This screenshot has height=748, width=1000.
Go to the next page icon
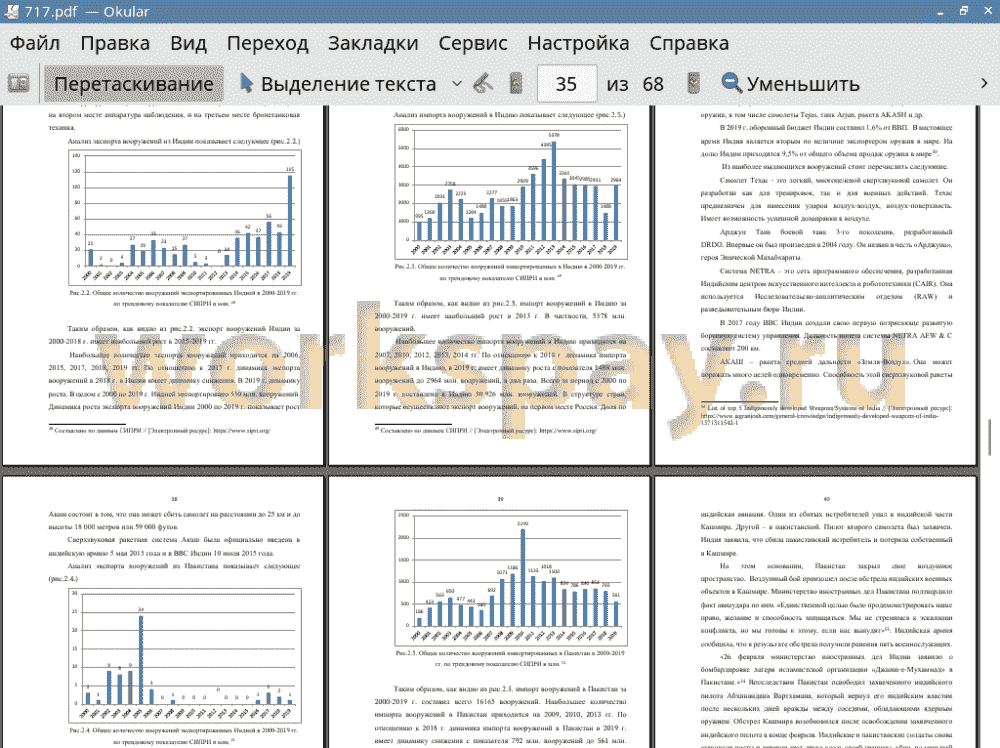click(693, 84)
